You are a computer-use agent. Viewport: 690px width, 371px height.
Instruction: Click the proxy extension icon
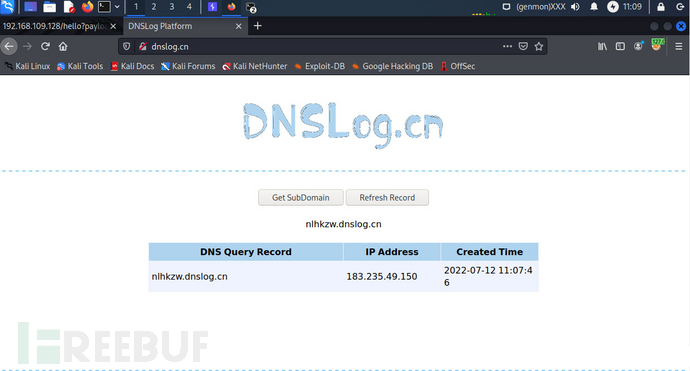pos(657,45)
